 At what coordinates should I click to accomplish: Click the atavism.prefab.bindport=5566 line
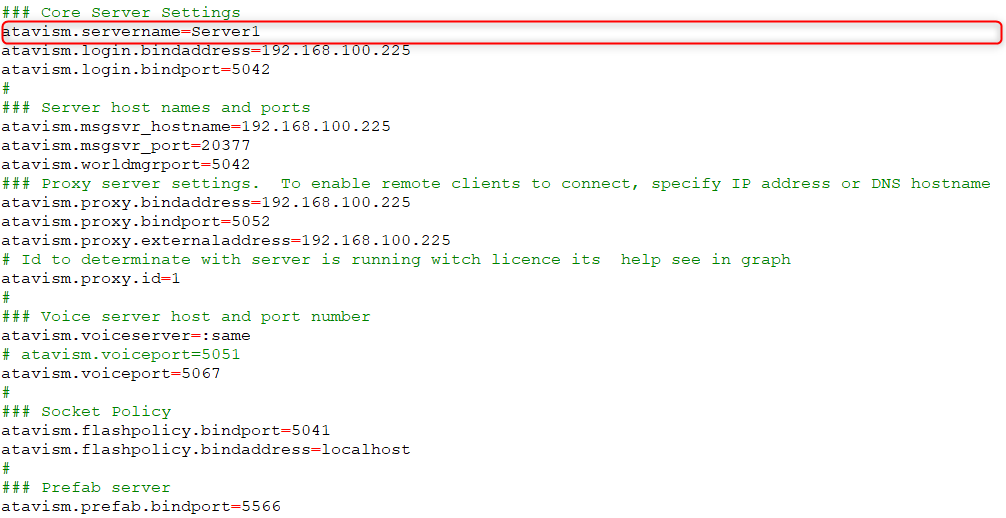click(x=140, y=507)
